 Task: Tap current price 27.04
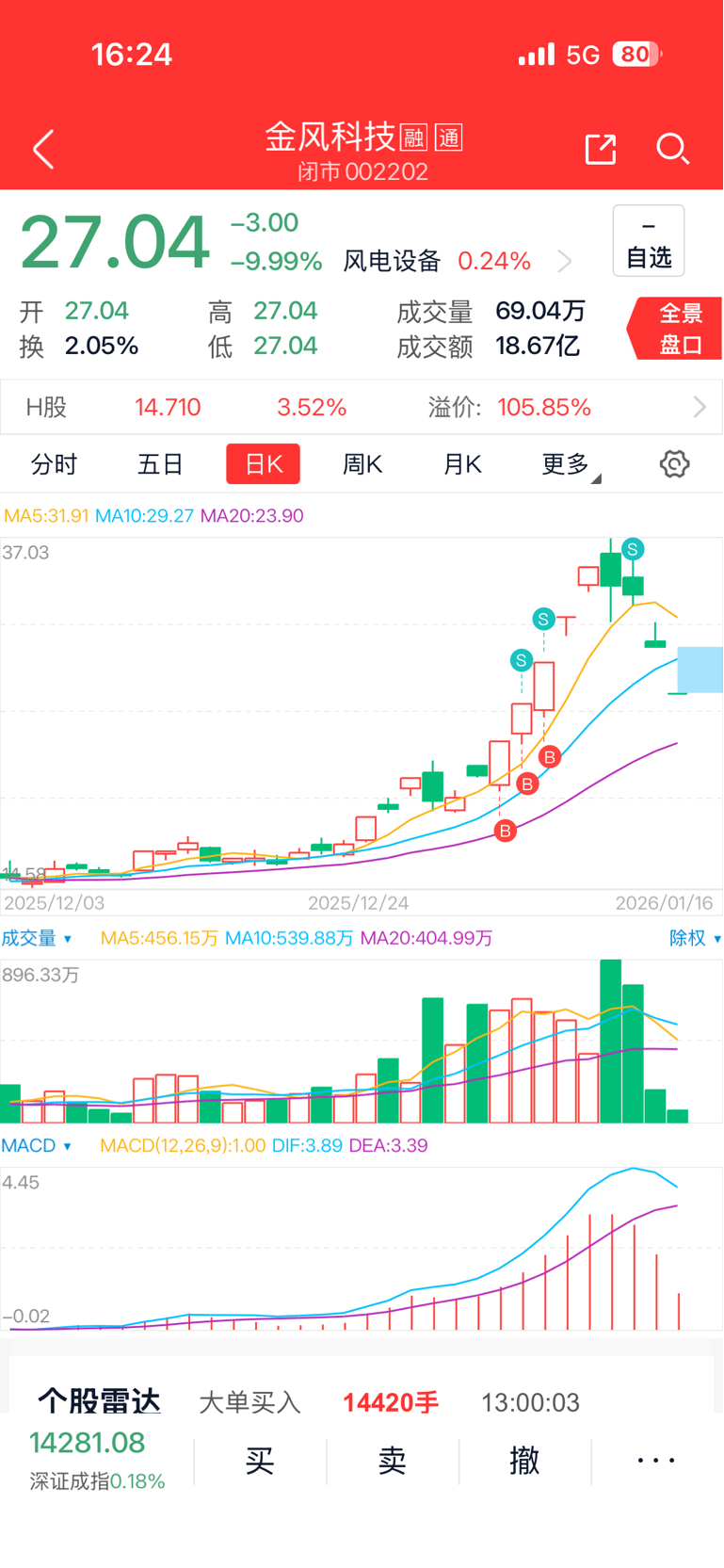(x=115, y=242)
